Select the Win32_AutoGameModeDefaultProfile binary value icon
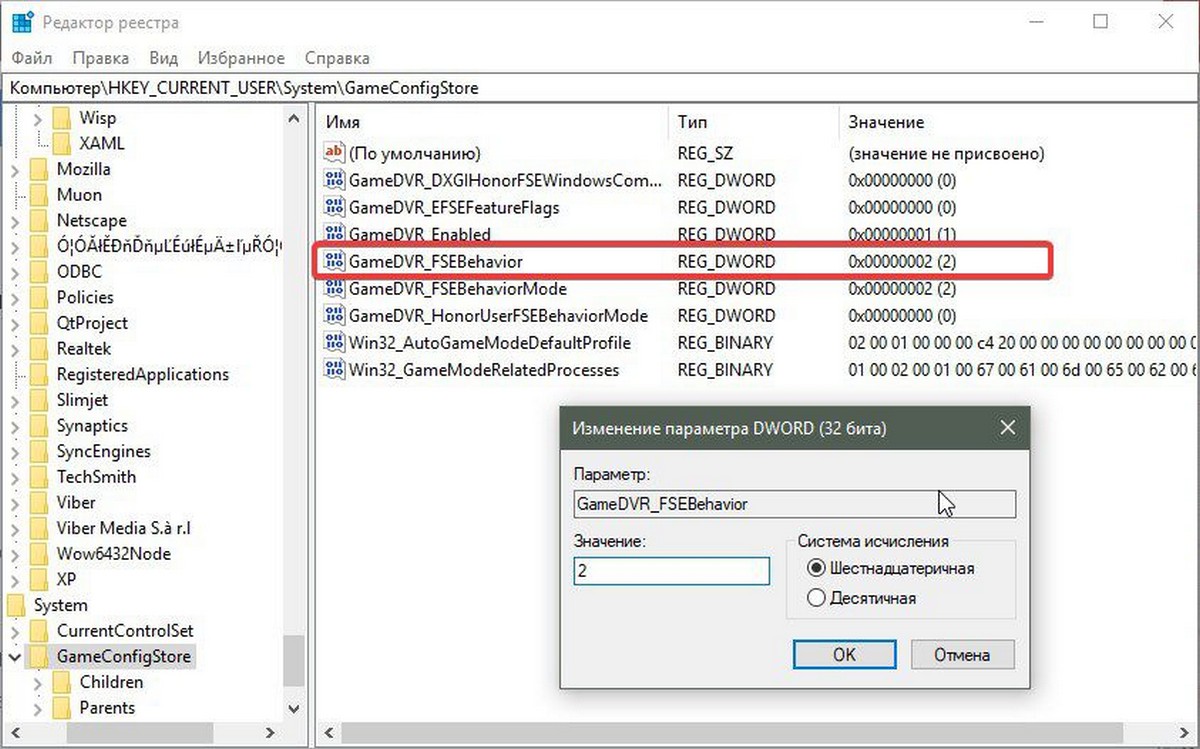This screenshot has height=749, width=1200. [334, 343]
